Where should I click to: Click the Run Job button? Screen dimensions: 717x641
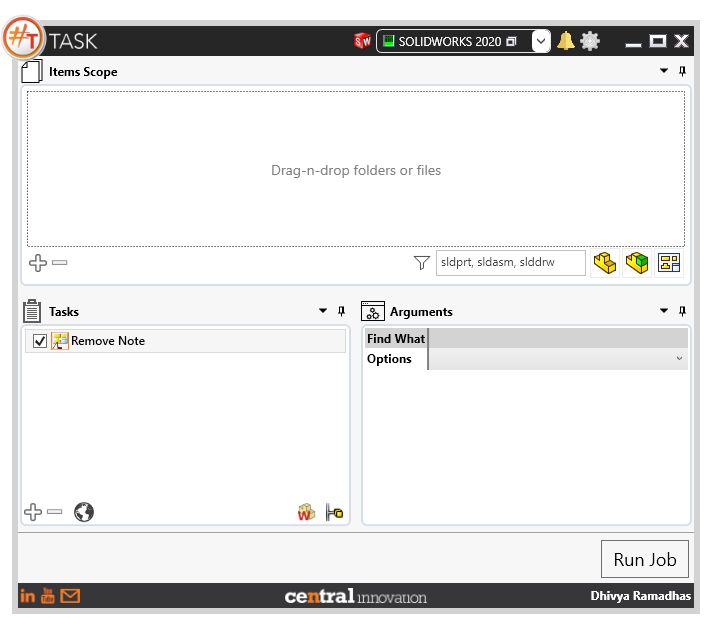tap(645, 559)
